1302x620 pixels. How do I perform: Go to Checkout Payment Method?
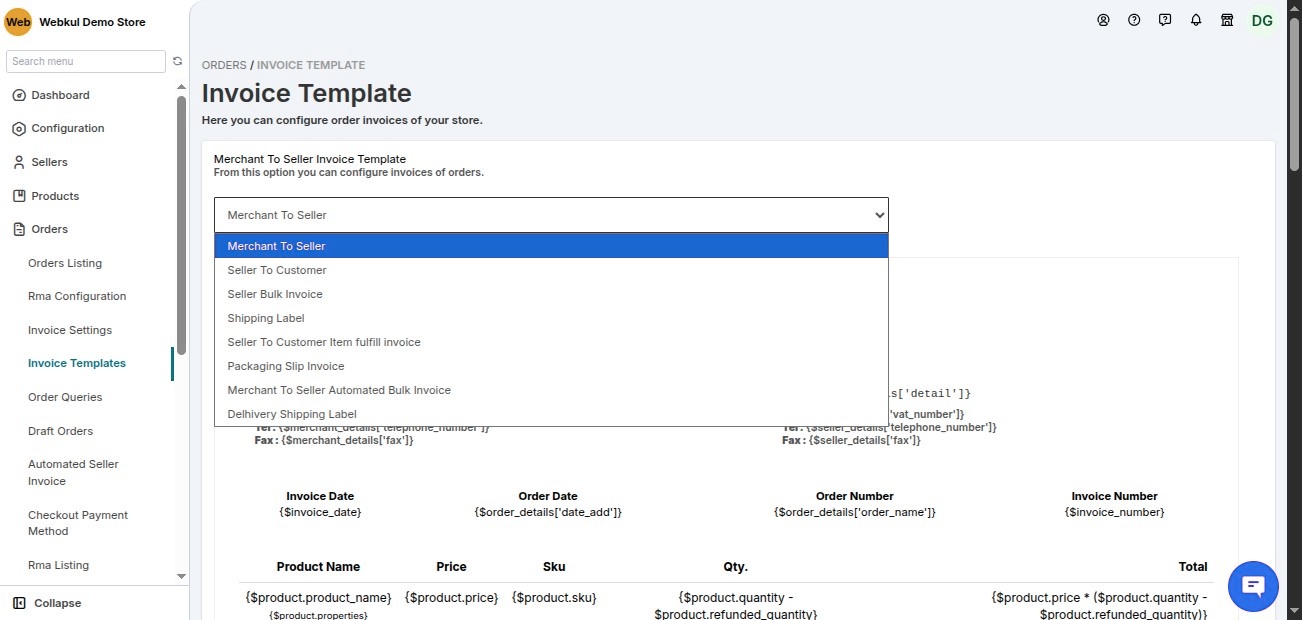coord(78,523)
